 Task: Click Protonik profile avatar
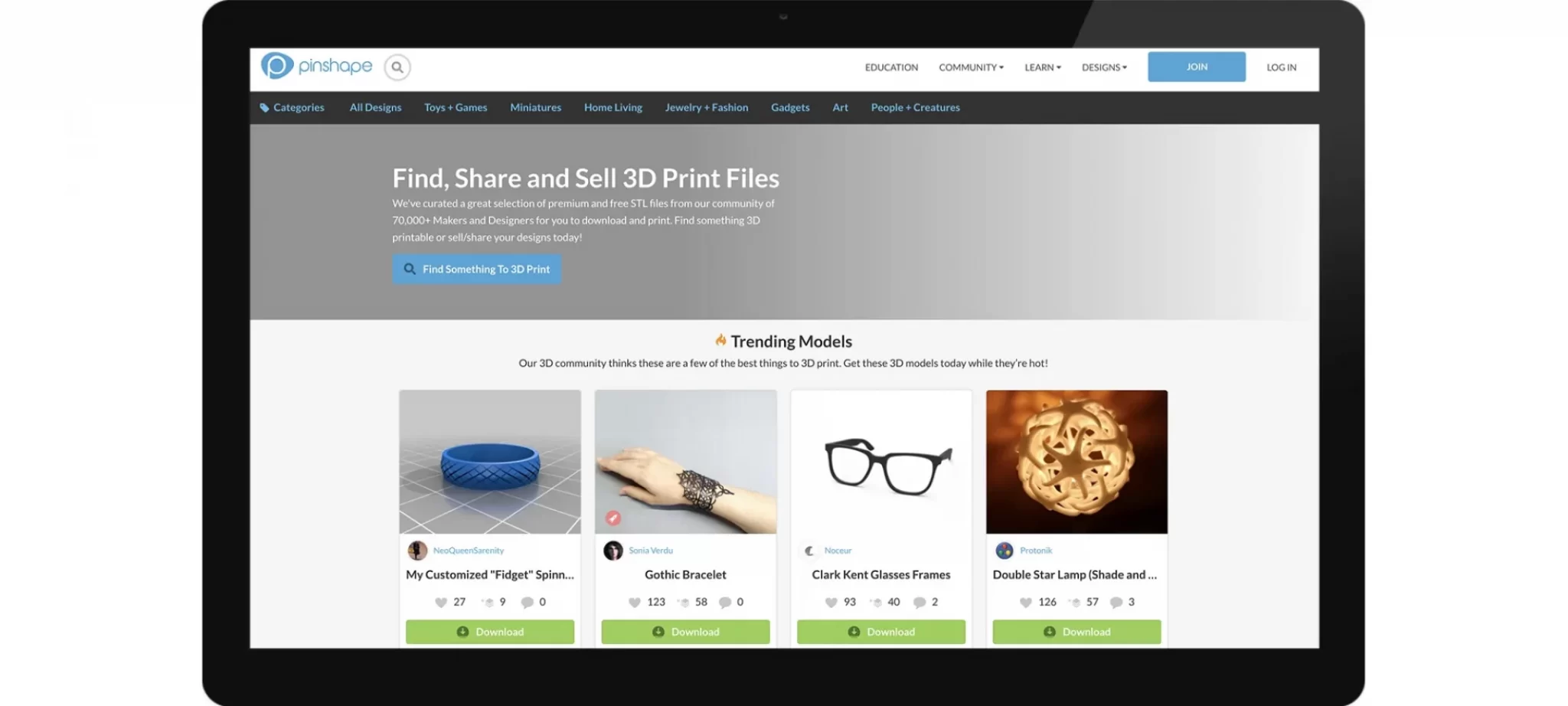click(x=1004, y=551)
